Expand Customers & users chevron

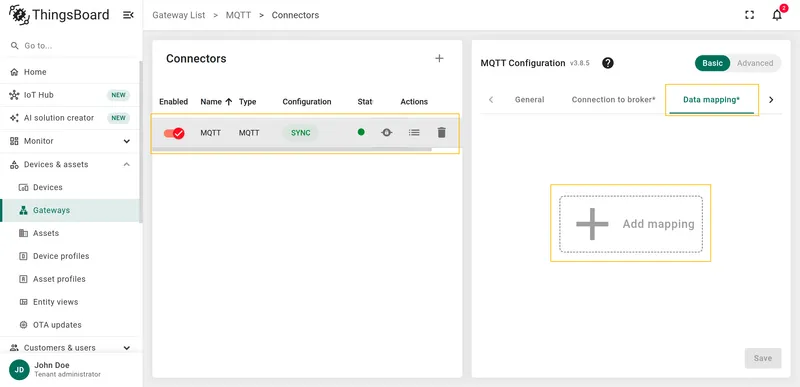click(x=127, y=348)
